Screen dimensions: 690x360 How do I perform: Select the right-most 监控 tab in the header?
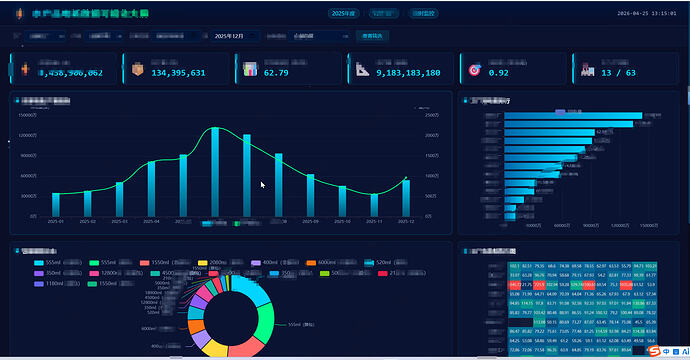pyautogui.click(x=423, y=14)
